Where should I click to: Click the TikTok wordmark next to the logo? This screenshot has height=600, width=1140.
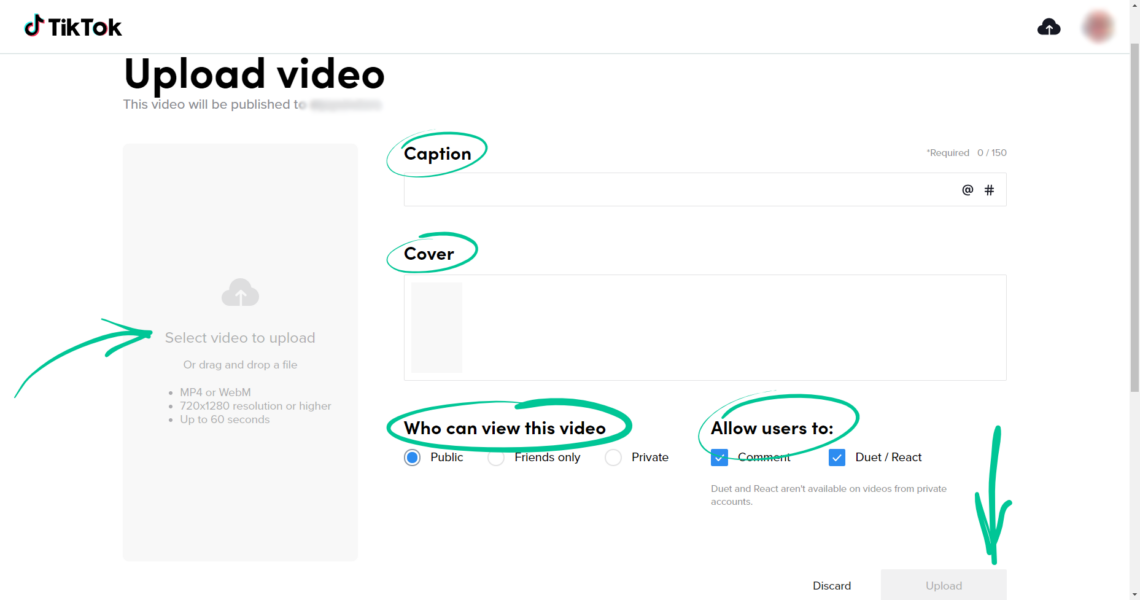coord(85,26)
